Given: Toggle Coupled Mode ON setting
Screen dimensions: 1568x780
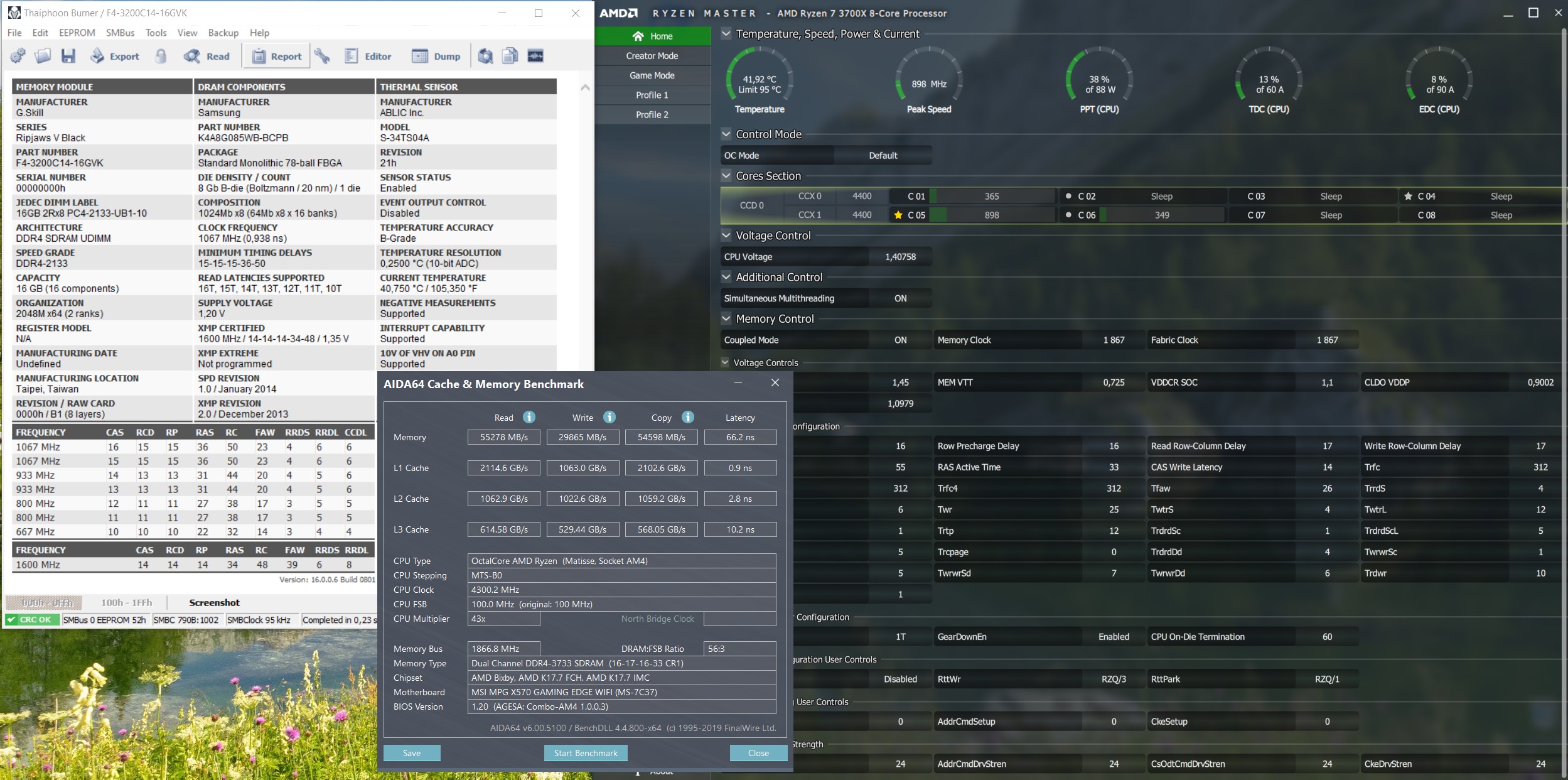Looking at the screenshot, I should 900,340.
